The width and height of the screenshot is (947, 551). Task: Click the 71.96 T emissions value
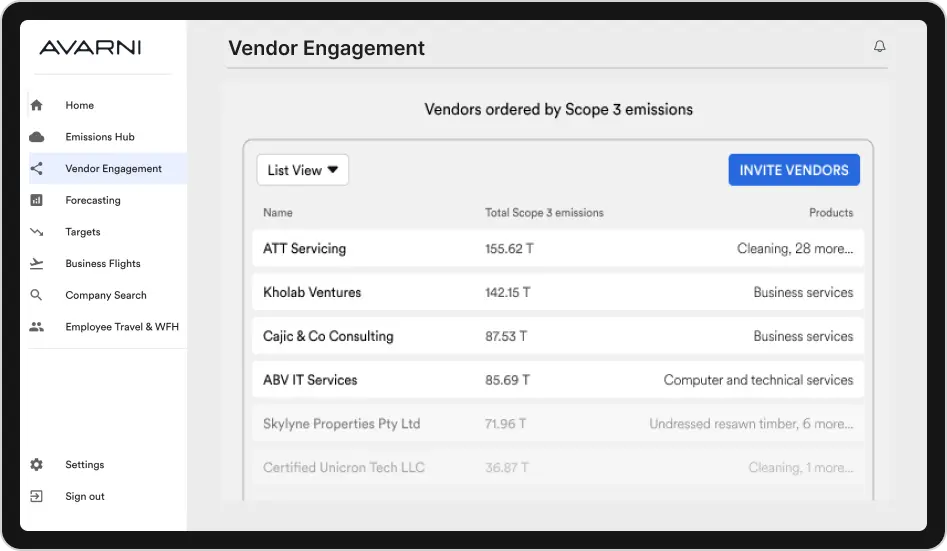click(506, 424)
